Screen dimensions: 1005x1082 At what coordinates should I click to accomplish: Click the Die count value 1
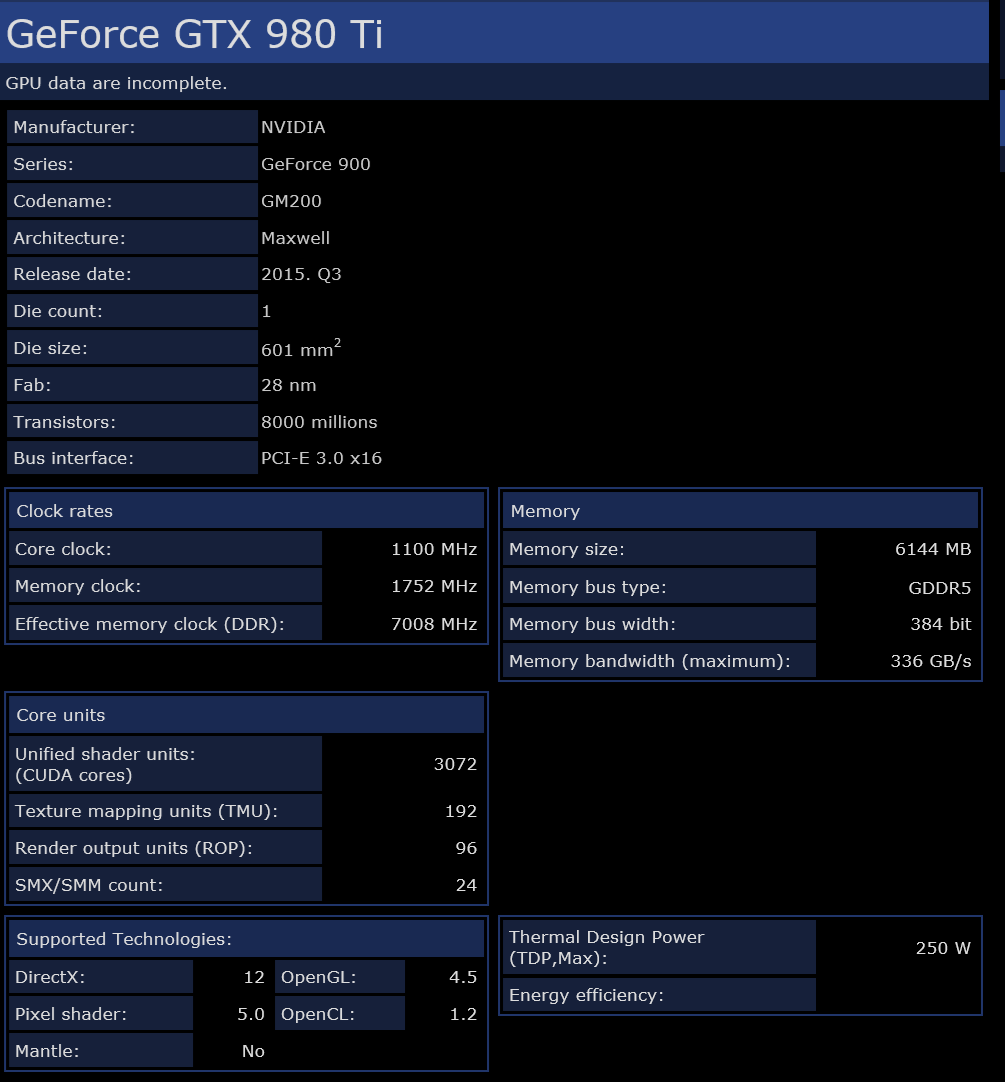coord(266,311)
